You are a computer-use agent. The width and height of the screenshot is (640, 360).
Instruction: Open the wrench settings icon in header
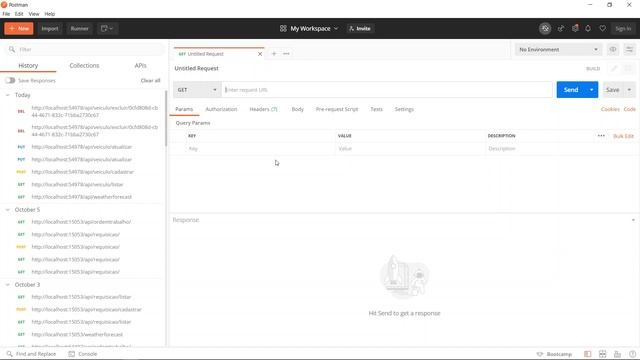(575, 29)
